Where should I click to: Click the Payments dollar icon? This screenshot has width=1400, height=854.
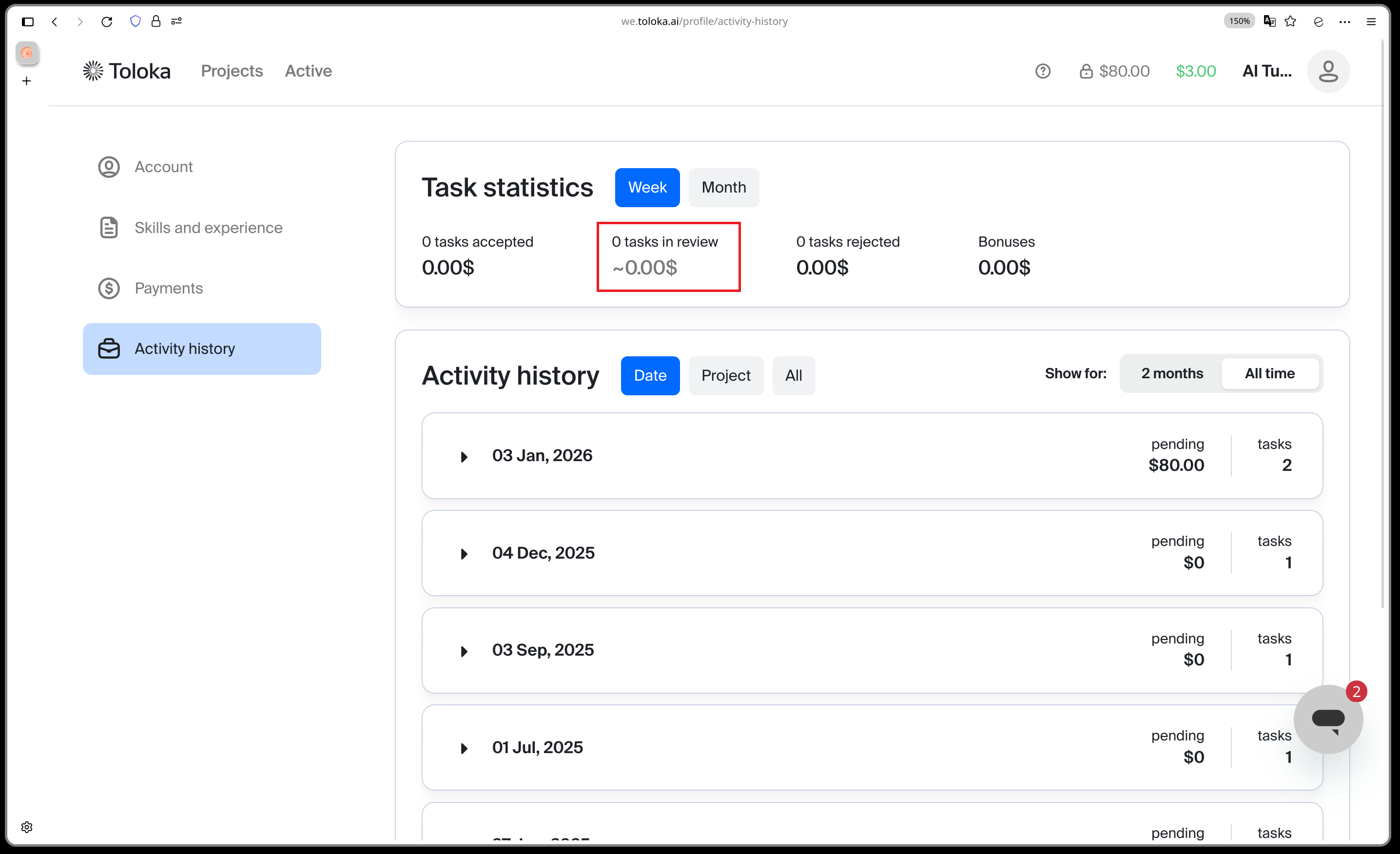[109, 288]
